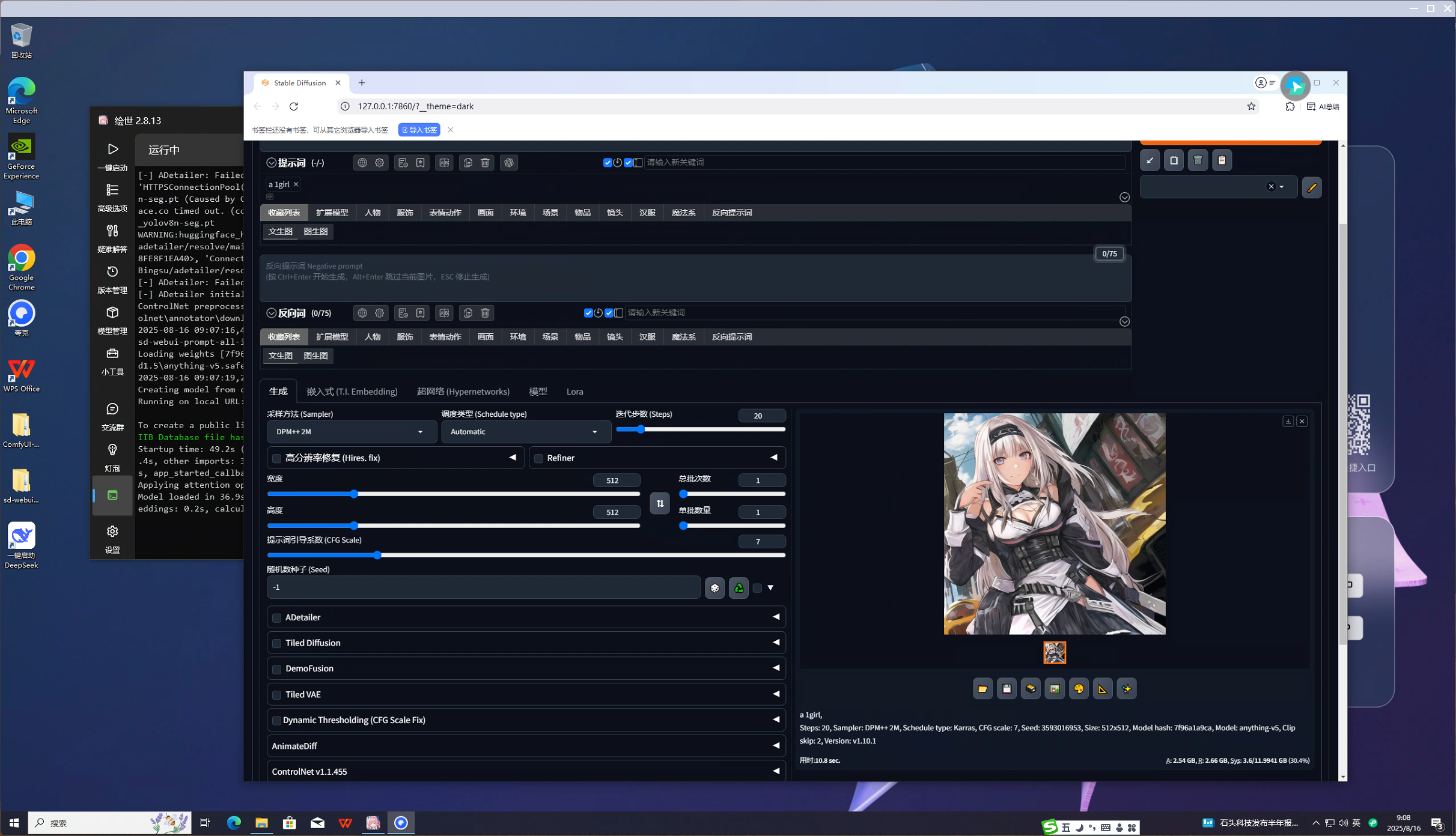This screenshot has width=1456, height=836.
Task: Reload the Stable Diffusion page
Action: coord(294,106)
